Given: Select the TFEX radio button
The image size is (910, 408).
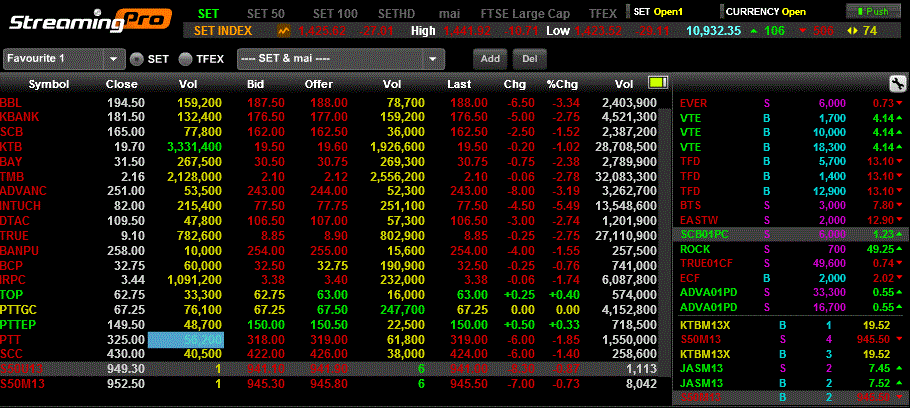Looking at the screenshot, I should (185, 59).
